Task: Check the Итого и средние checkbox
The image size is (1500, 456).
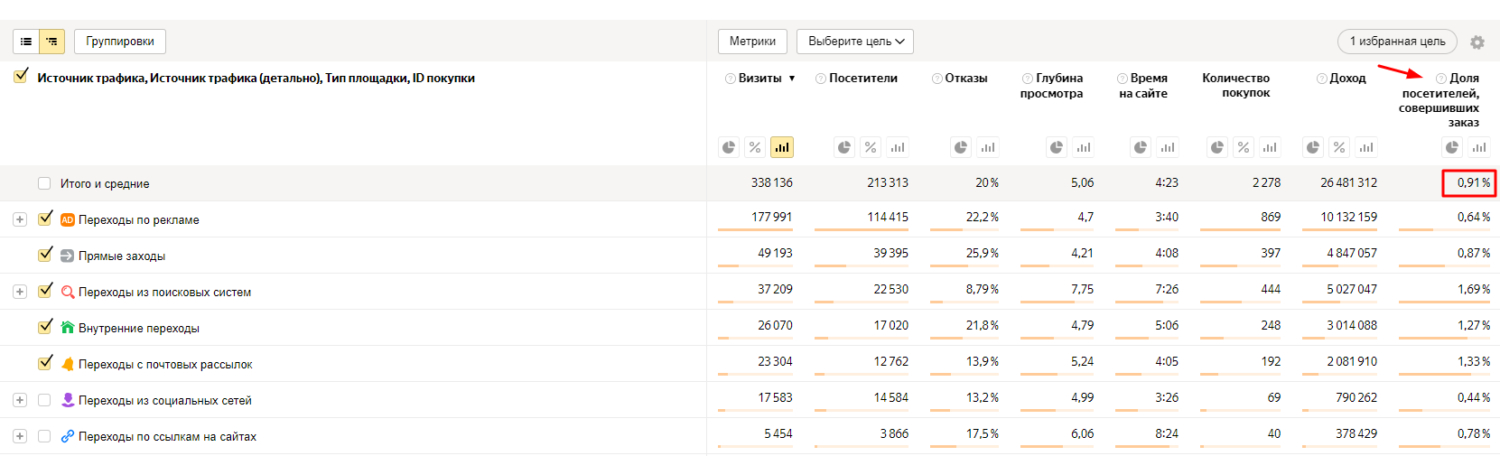Action: pos(44,184)
